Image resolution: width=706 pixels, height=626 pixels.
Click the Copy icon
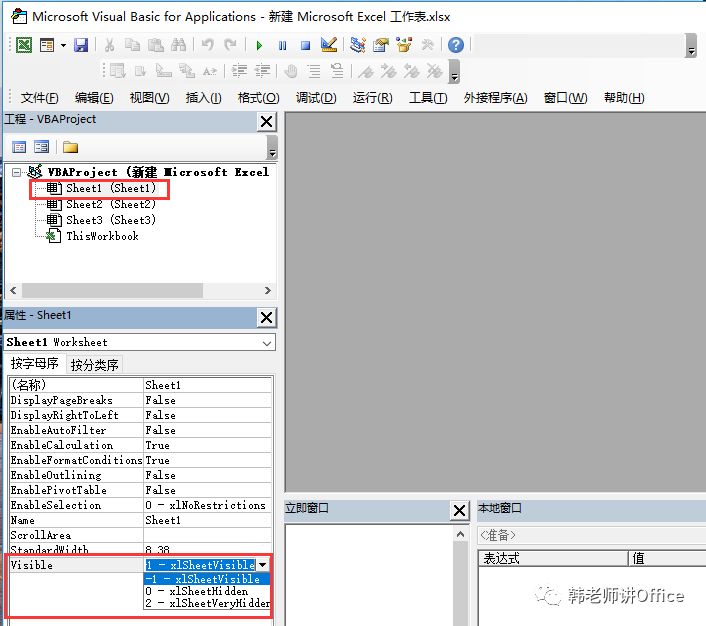click(132, 45)
